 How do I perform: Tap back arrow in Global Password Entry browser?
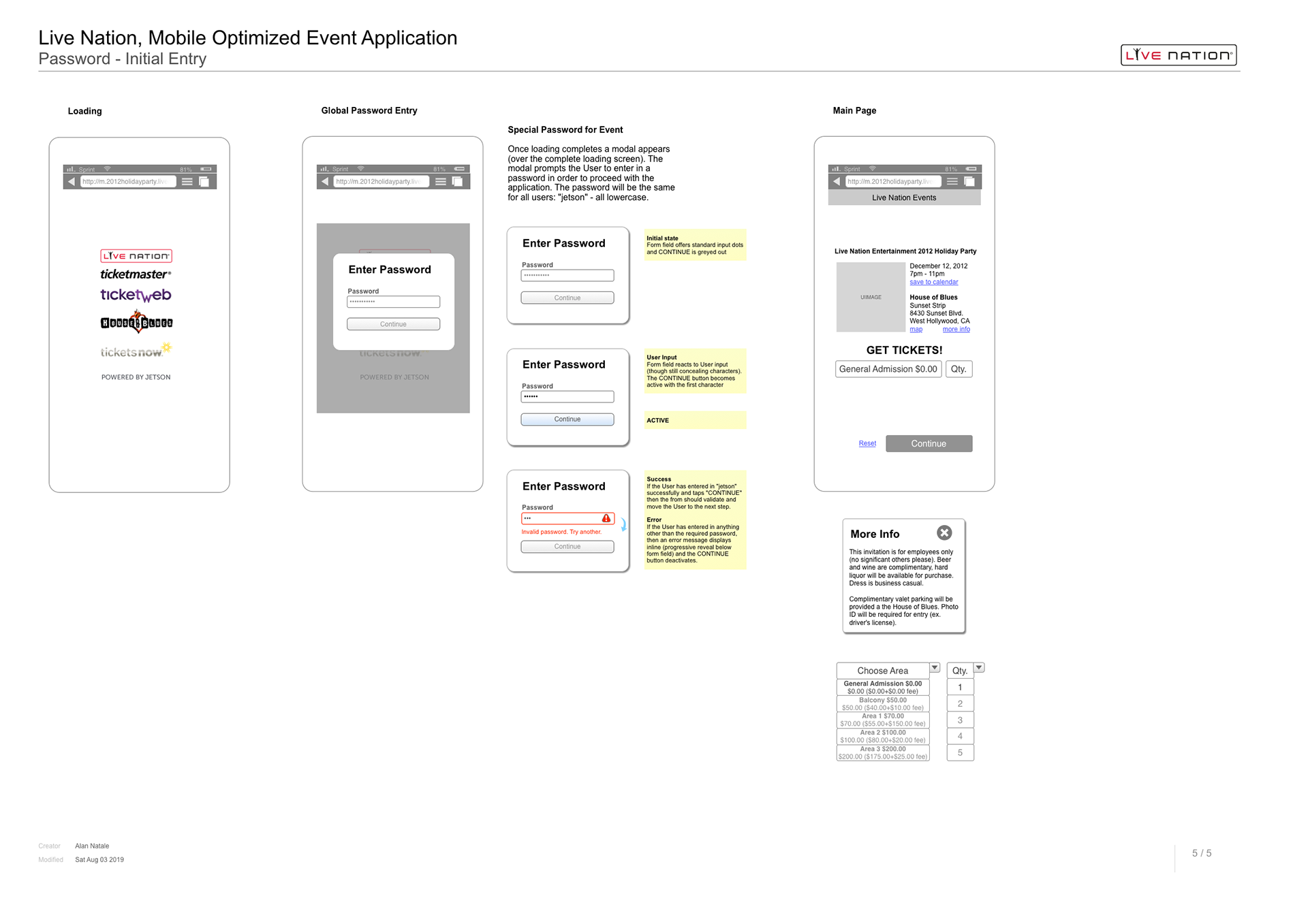(x=325, y=182)
